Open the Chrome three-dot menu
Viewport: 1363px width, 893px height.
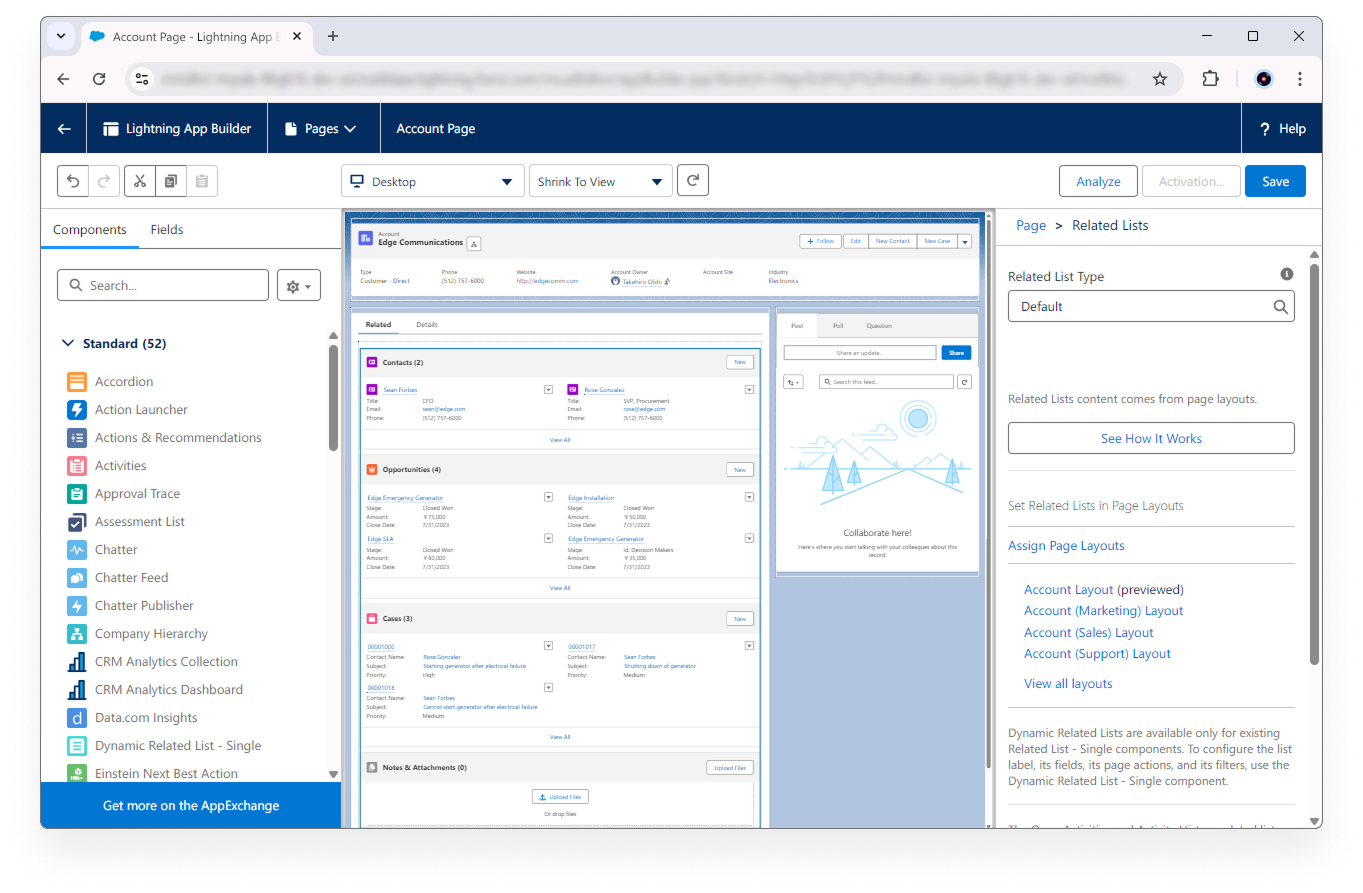pyautogui.click(x=1299, y=79)
